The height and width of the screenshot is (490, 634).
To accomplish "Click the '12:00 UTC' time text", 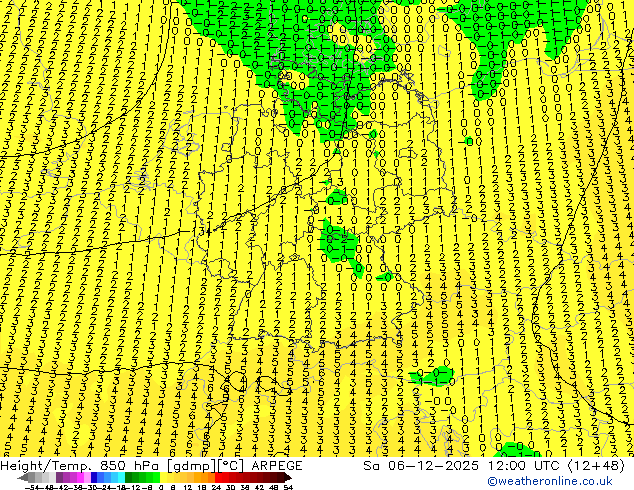I will click(526, 466).
